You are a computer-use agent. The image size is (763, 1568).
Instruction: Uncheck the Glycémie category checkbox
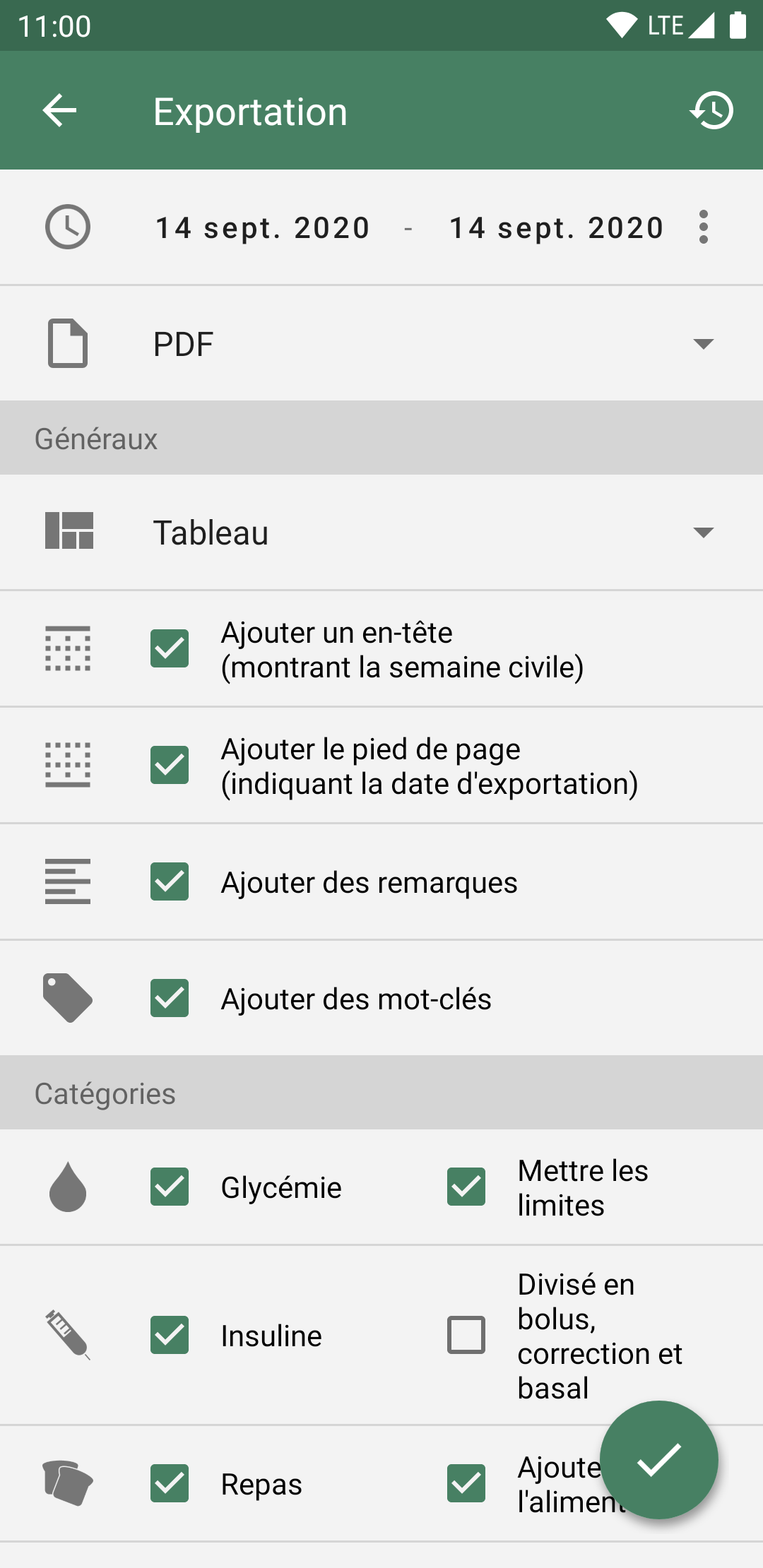tap(170, 1187)
